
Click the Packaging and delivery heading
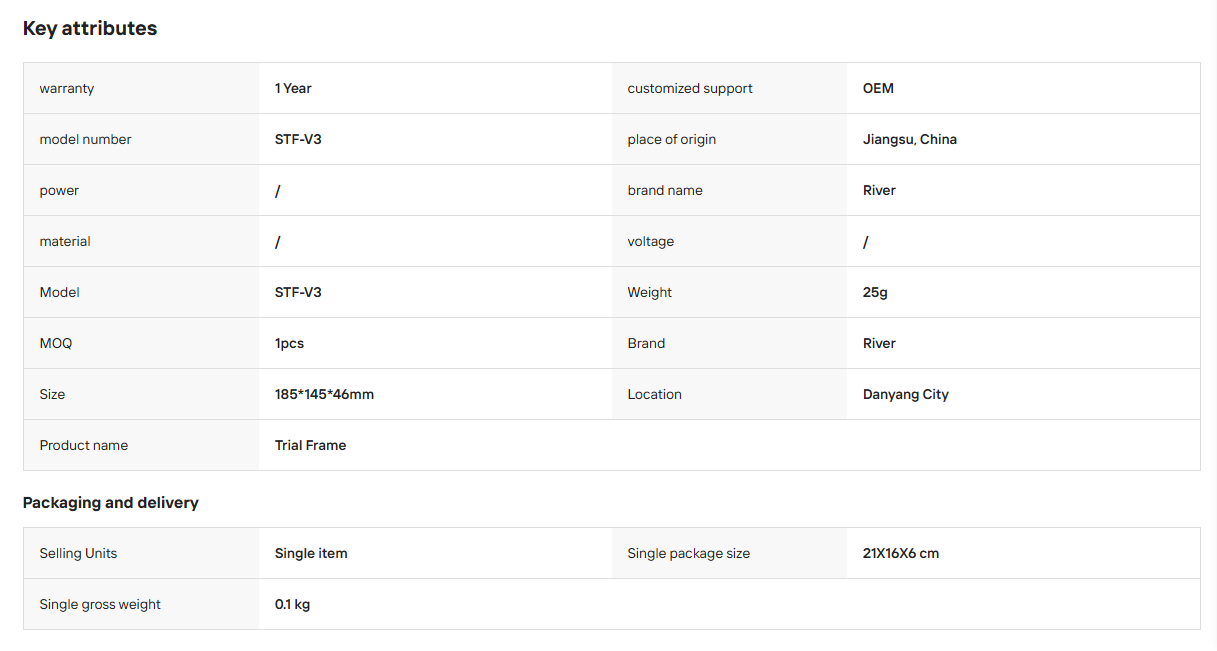pos(111,502)
